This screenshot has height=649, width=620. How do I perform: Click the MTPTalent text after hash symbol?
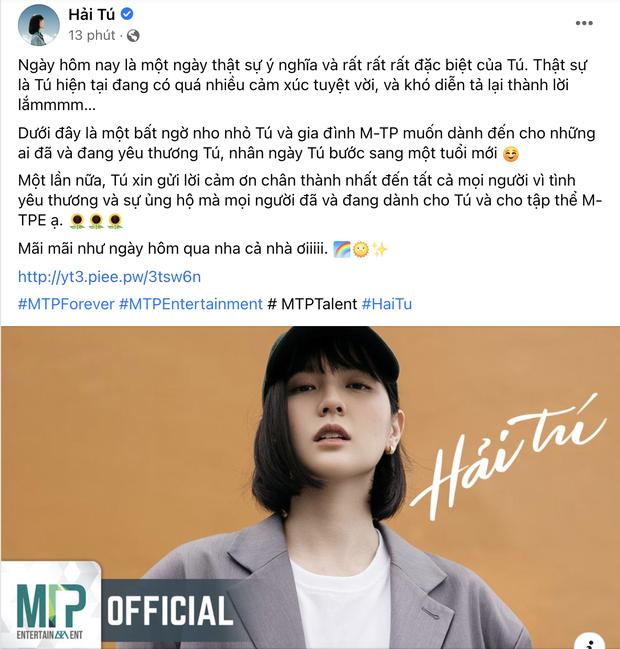(319, 304)
